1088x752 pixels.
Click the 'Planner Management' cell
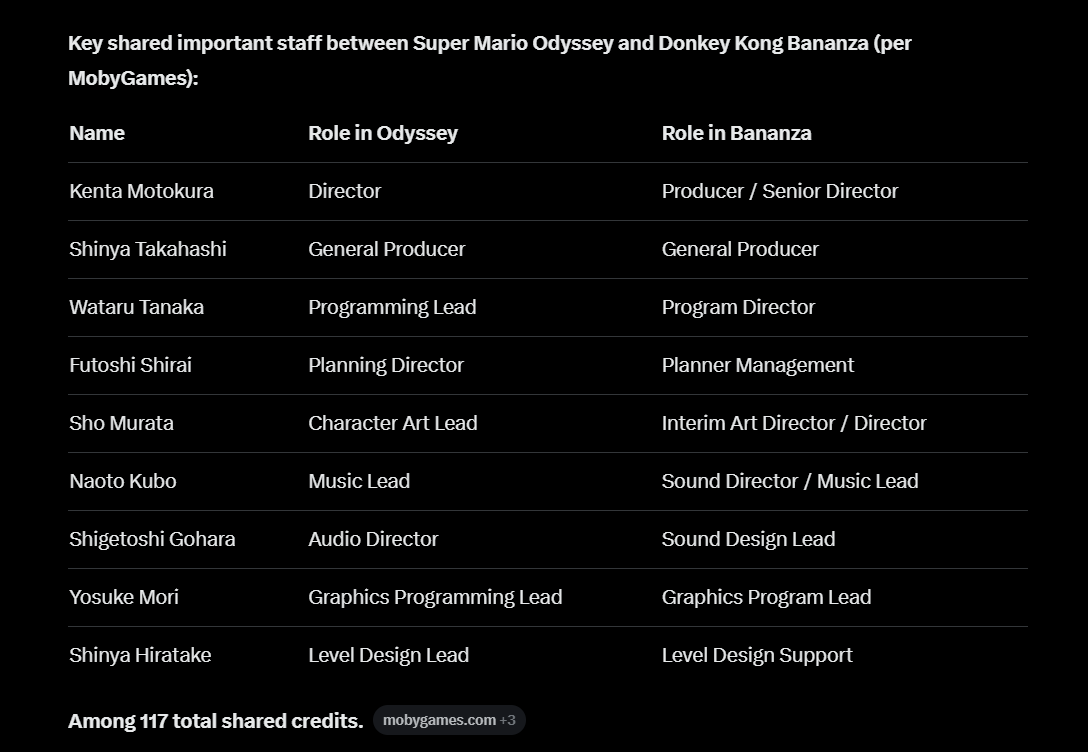[758, 365]
